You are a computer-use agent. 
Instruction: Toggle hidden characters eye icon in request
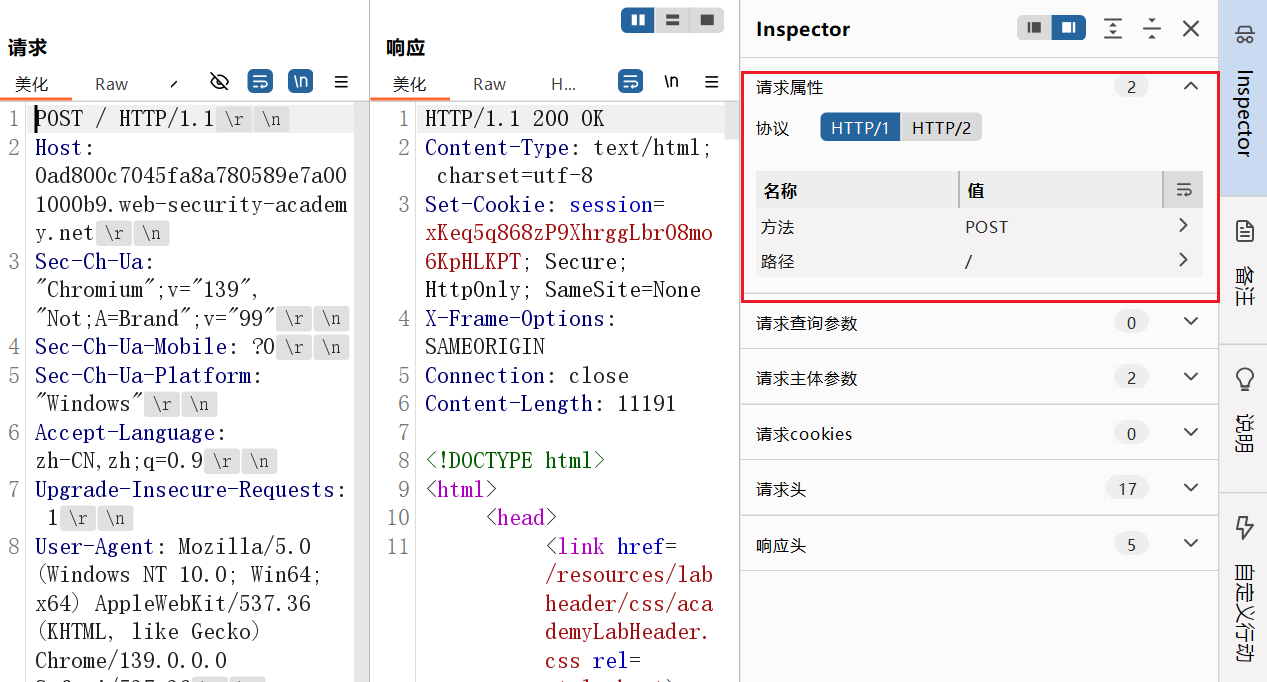[220, 82]
